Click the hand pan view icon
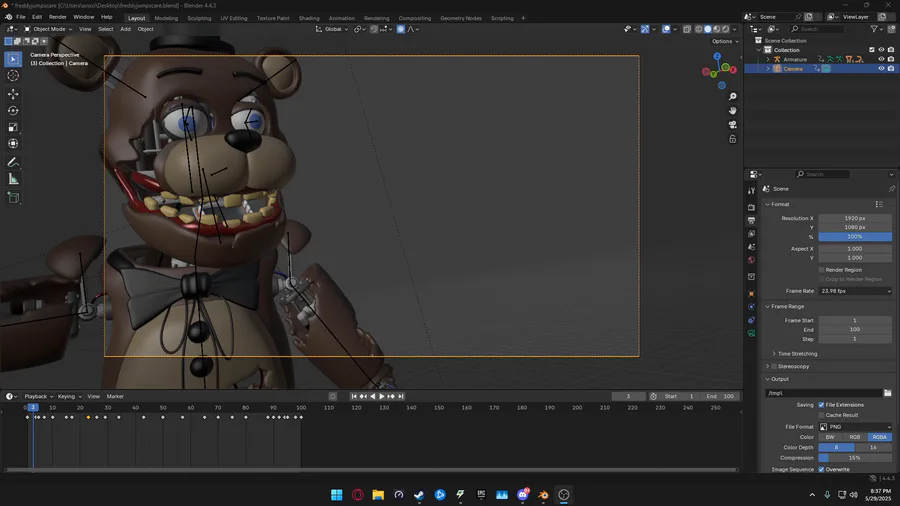Screen dimensions: 900x506 click(732, 111)
